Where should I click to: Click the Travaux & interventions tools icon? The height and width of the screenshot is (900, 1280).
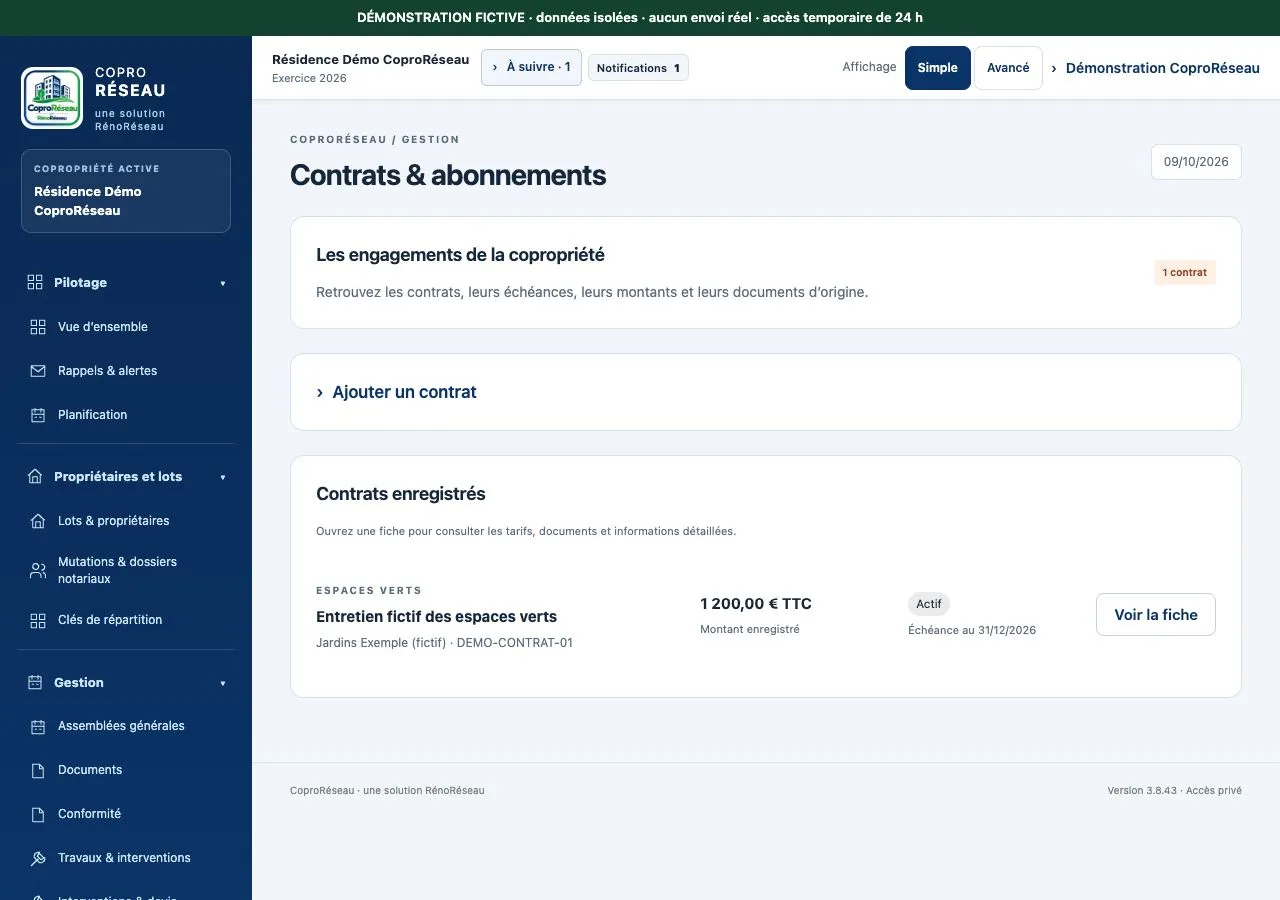(38, 858)
